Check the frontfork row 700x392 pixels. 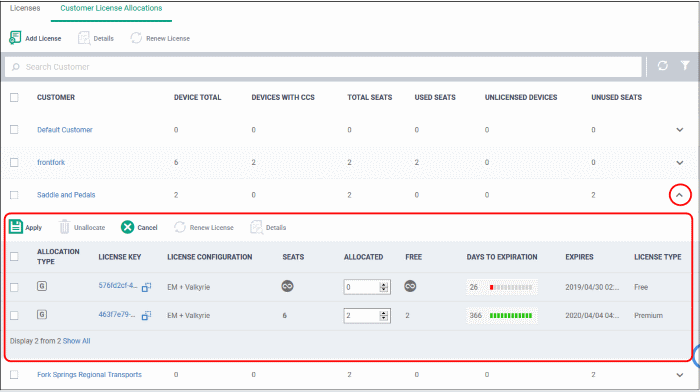point(14,162)
